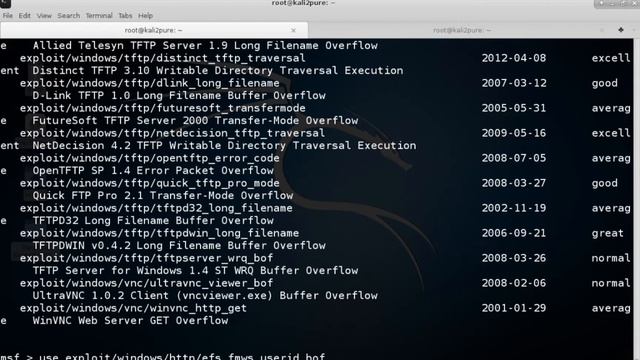The image size is (640, 360).
Task: Close the first root@kali2pure tab
Action: [x=293, y=30]
